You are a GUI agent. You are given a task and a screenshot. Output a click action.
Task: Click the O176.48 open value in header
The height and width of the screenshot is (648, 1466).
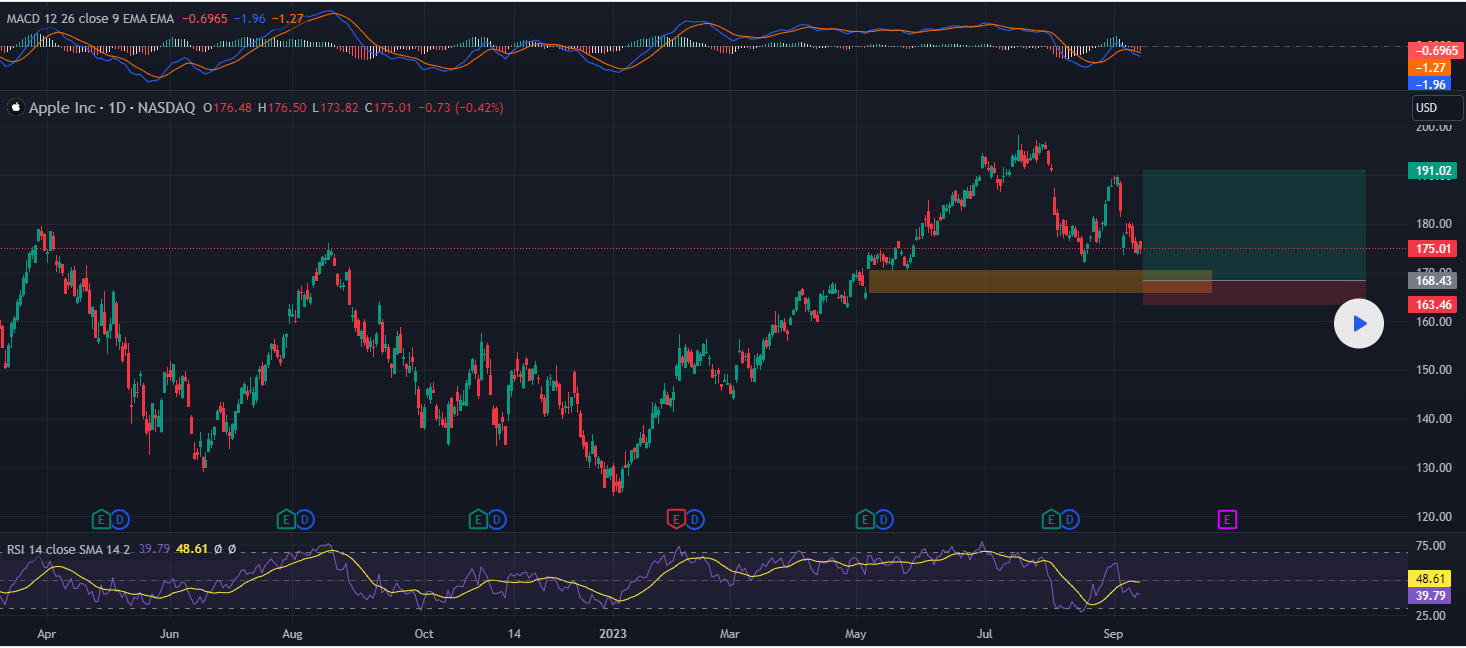[x=227, y=108]
